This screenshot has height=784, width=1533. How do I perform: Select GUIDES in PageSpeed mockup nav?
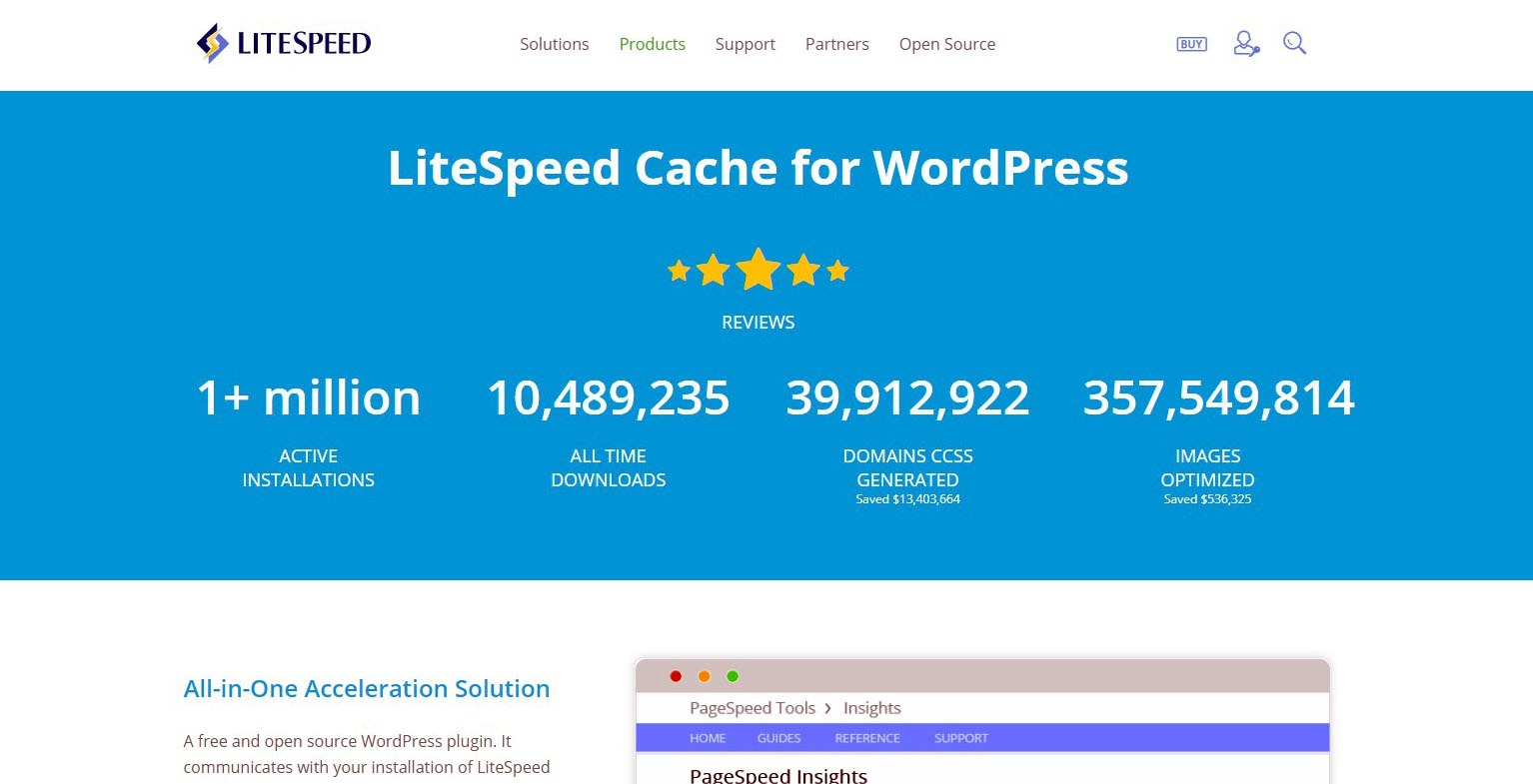[779, 738]
